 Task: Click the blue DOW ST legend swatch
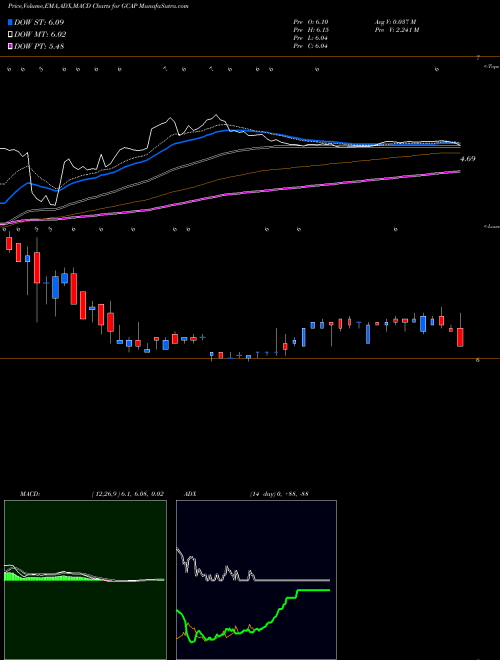11,22
